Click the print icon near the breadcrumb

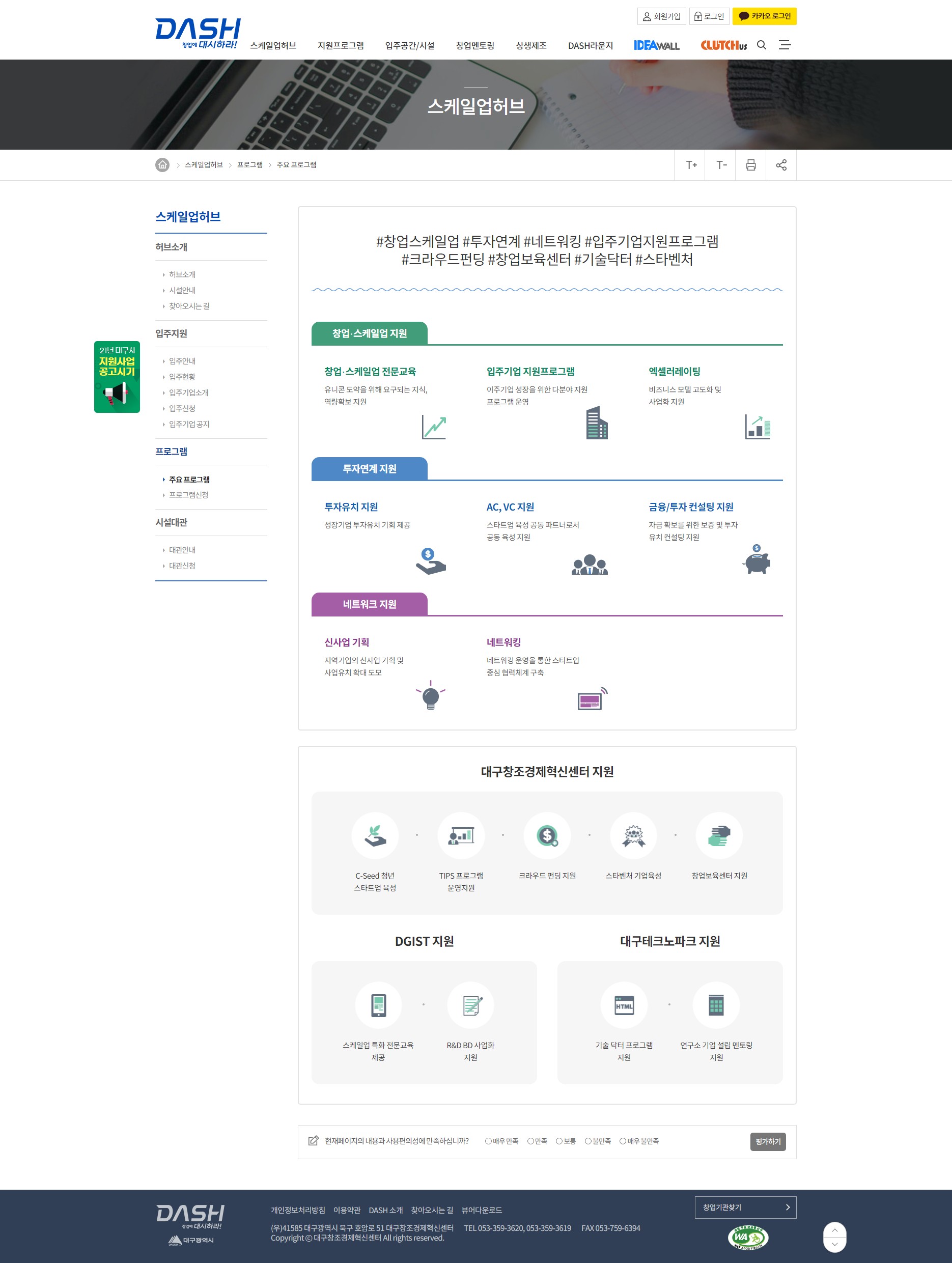(x=751, y=165)
